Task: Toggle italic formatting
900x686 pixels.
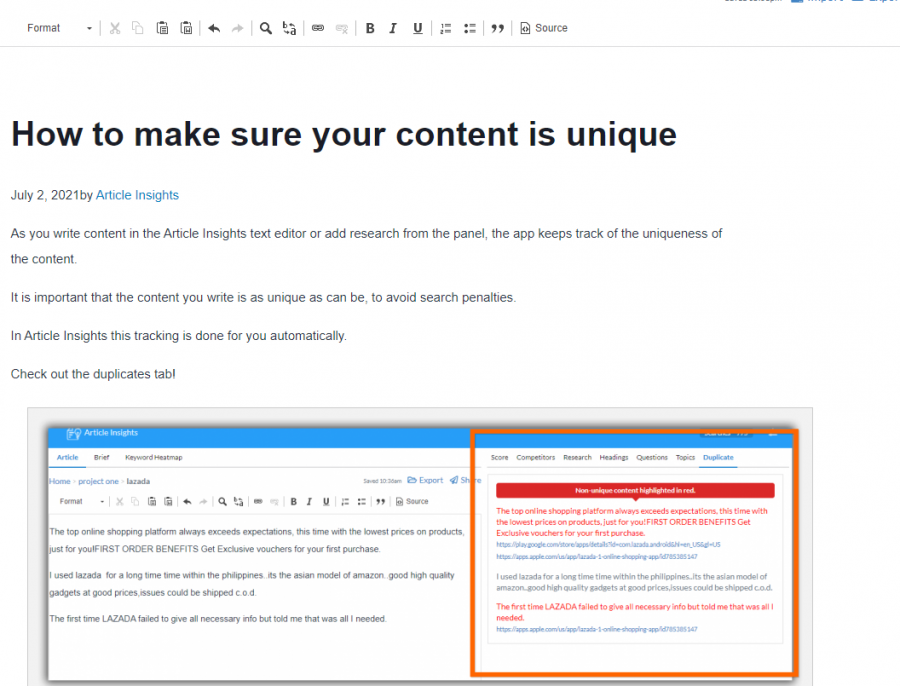Action: (393, 28)
